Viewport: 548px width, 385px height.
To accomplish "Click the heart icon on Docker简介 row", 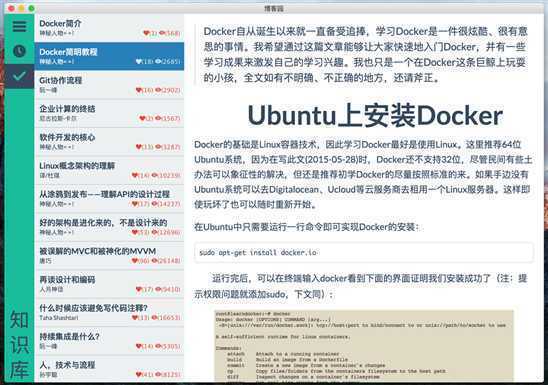I will (146, 33).
